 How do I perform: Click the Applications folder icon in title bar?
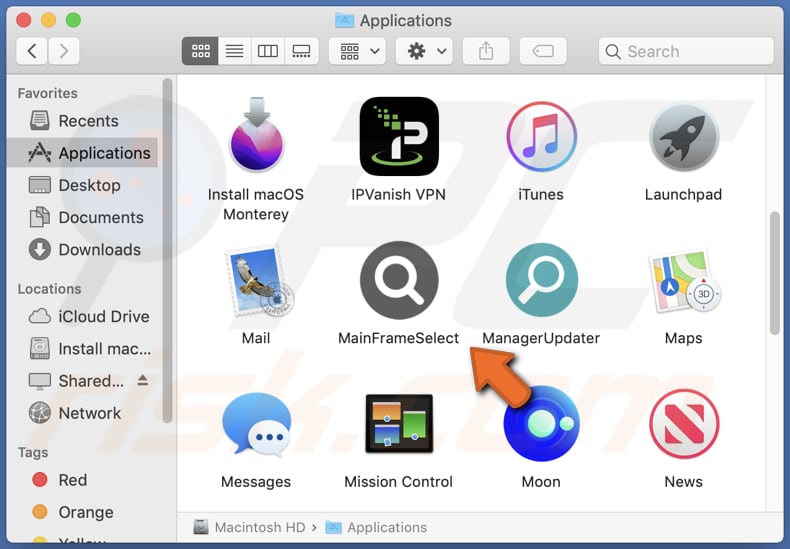point(345,21)
